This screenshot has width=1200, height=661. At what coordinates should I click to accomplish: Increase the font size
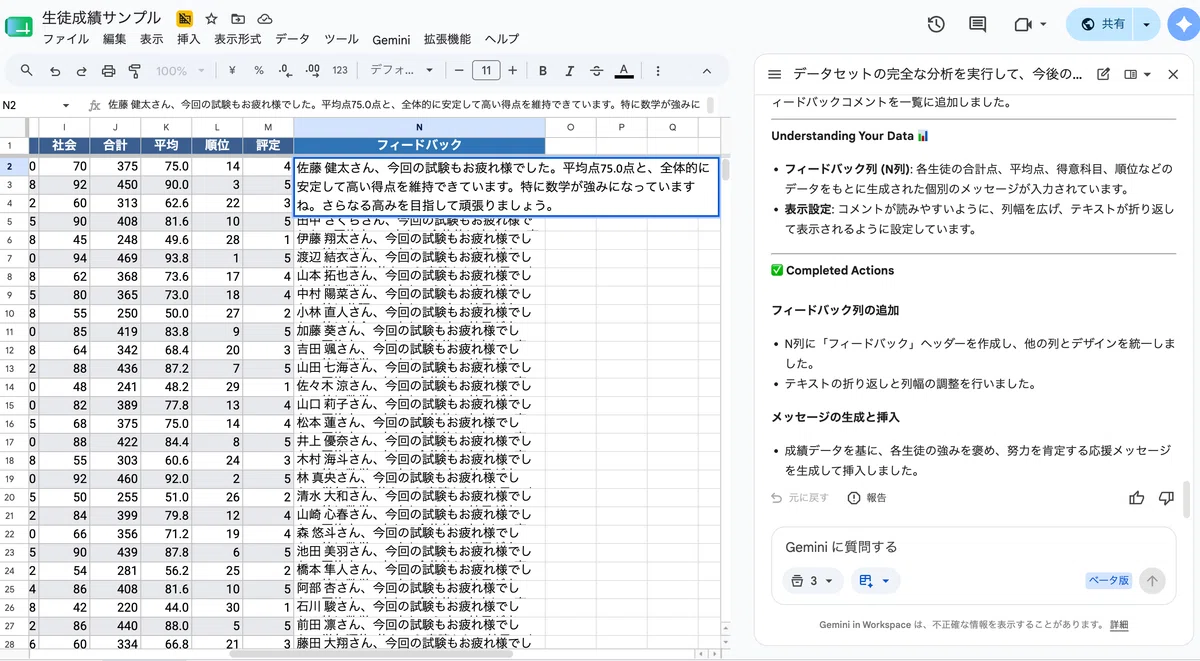pos(513,71)
